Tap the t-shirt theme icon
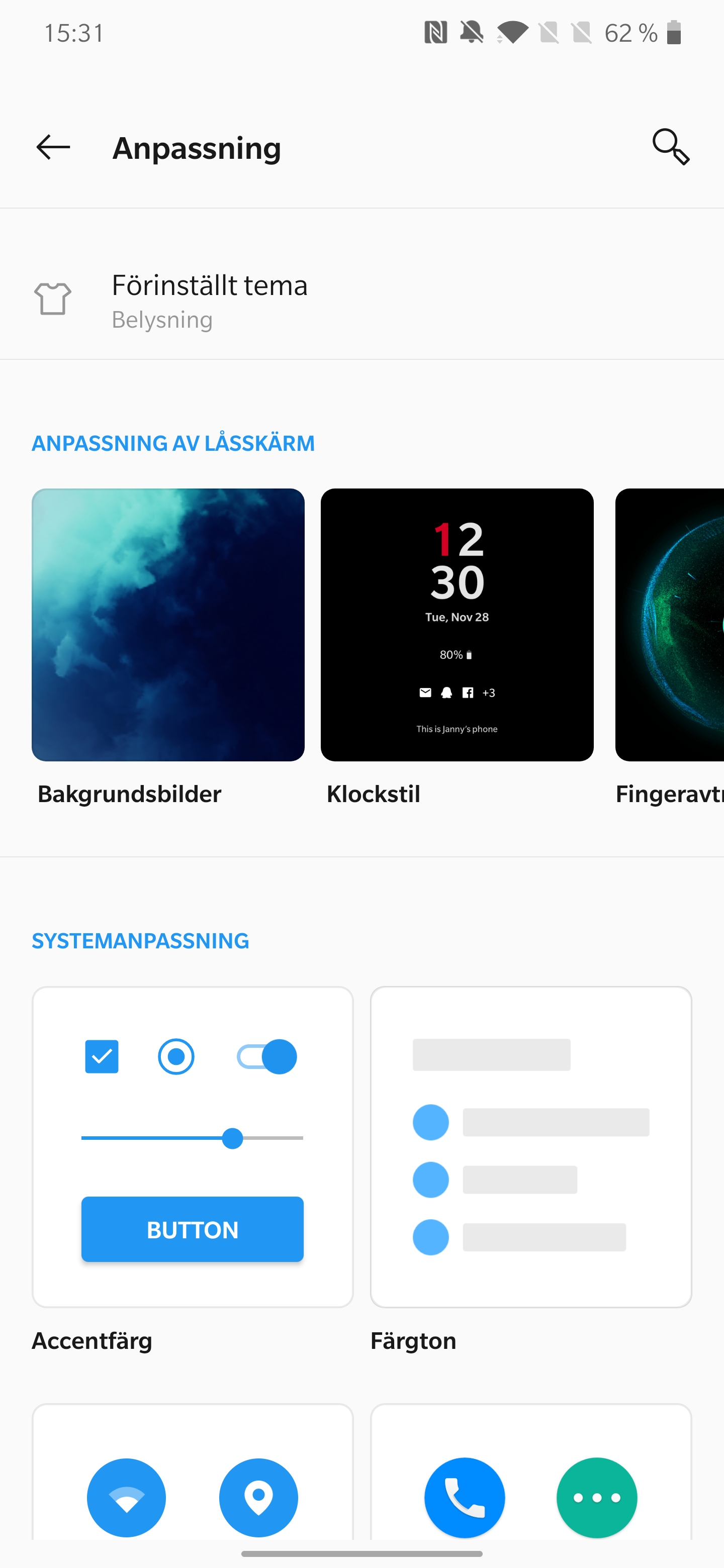The image size is (724, 1568). tap(53, 298)
